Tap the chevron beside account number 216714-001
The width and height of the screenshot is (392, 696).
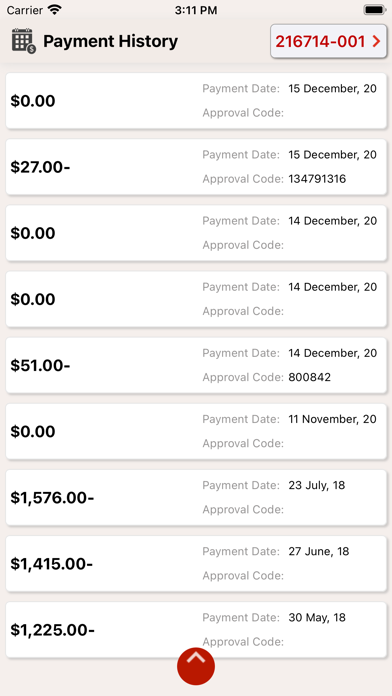tap(376, 41)
